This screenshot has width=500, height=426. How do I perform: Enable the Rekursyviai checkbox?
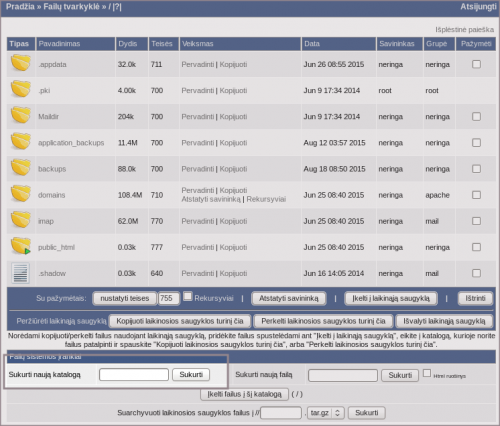click(188, 296)
